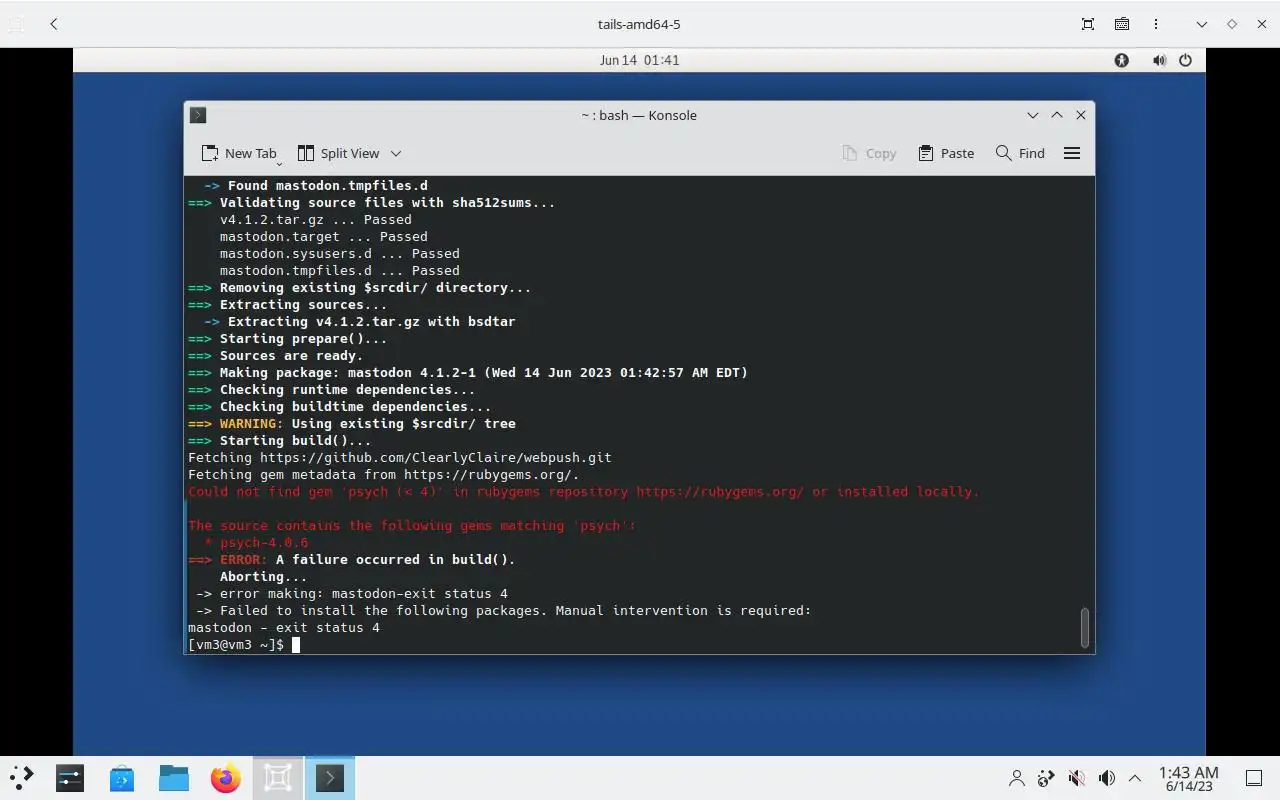Open the keyboard send-keys icon in header

point(1122,24)
